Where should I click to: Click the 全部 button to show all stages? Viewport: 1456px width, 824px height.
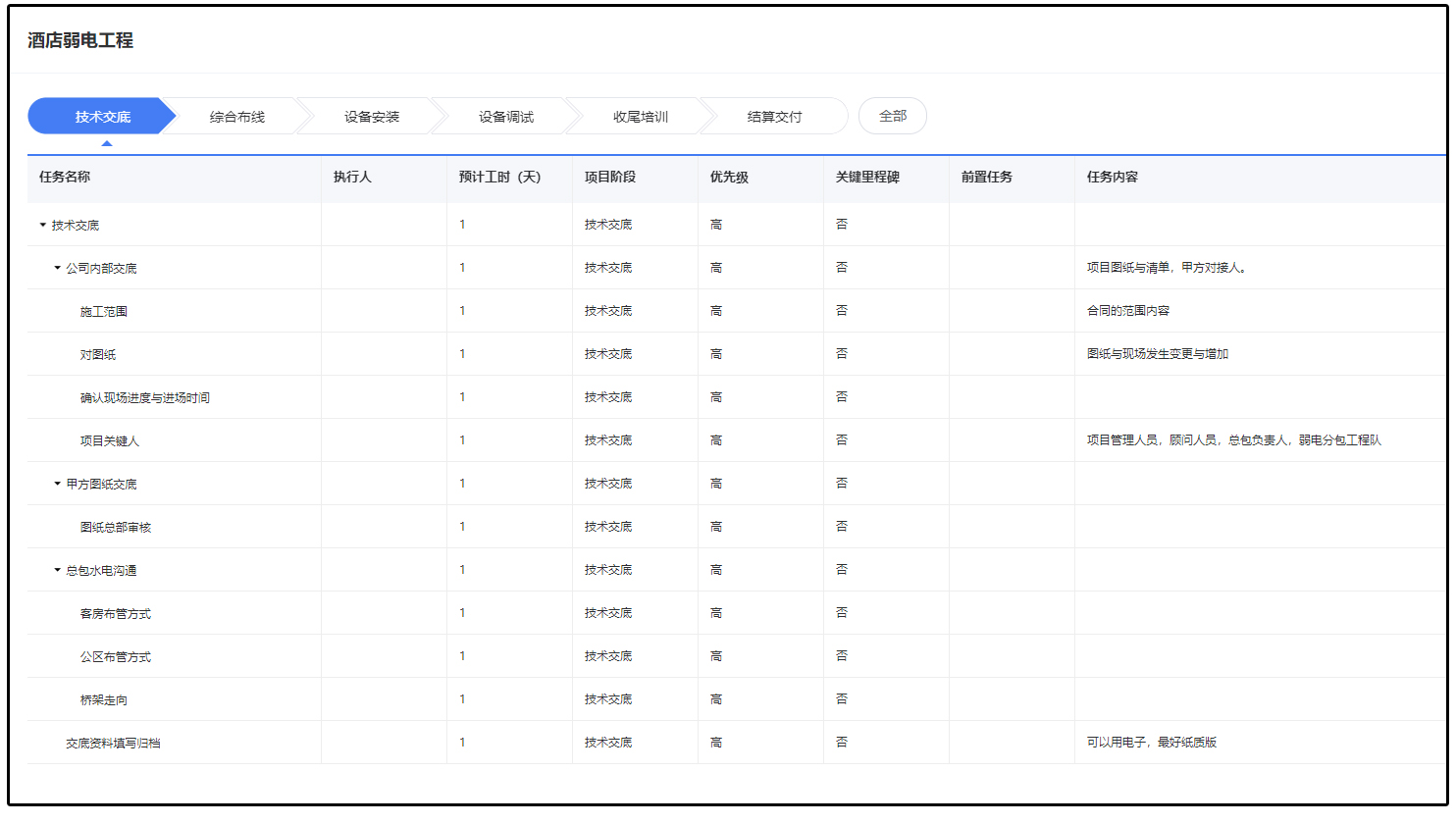[892, 116]
